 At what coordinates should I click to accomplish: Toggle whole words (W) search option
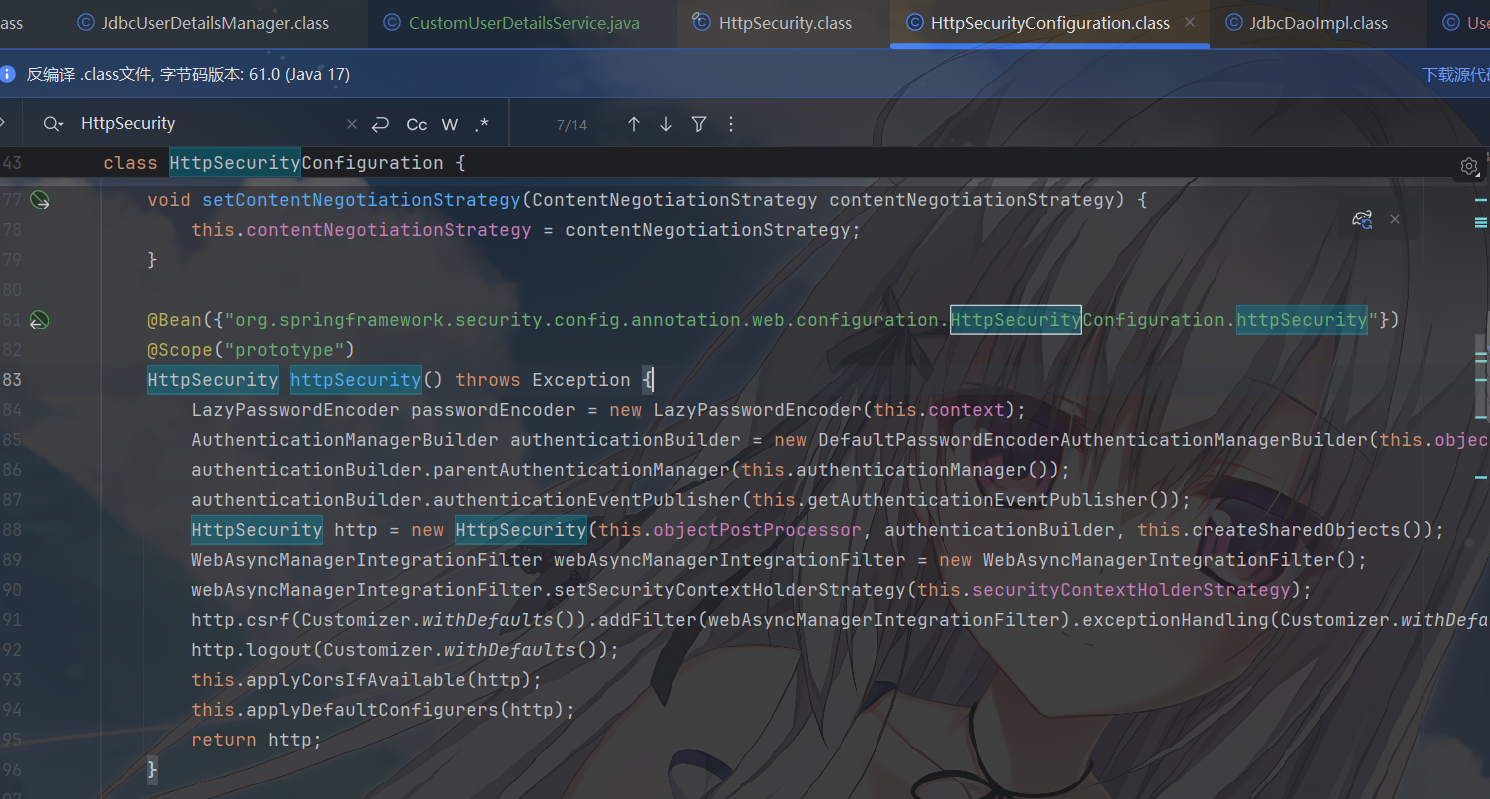click(450, 124)
